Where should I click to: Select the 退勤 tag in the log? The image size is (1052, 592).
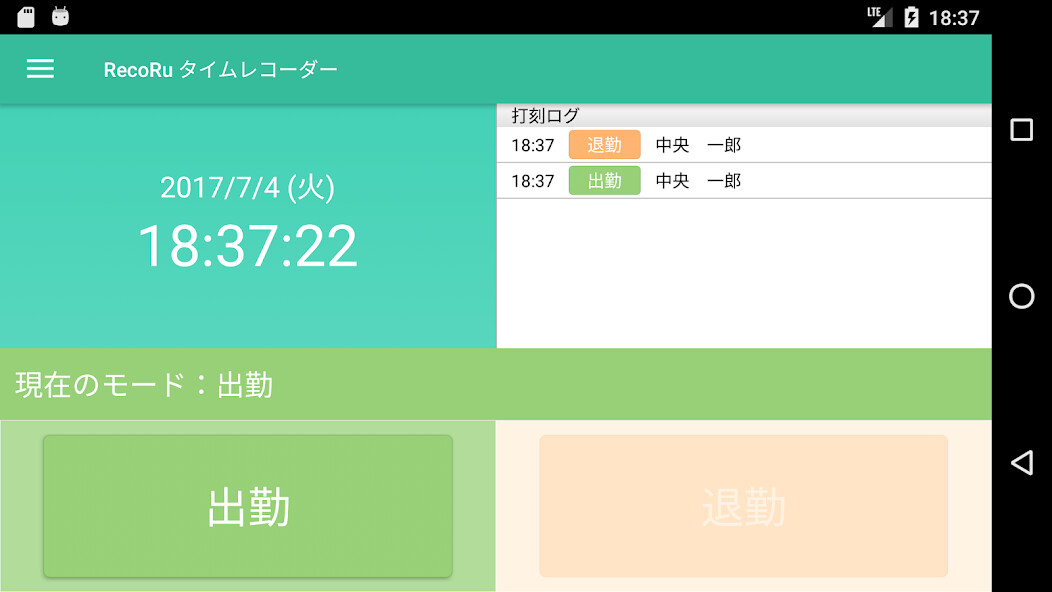click(x=604, y=145)
